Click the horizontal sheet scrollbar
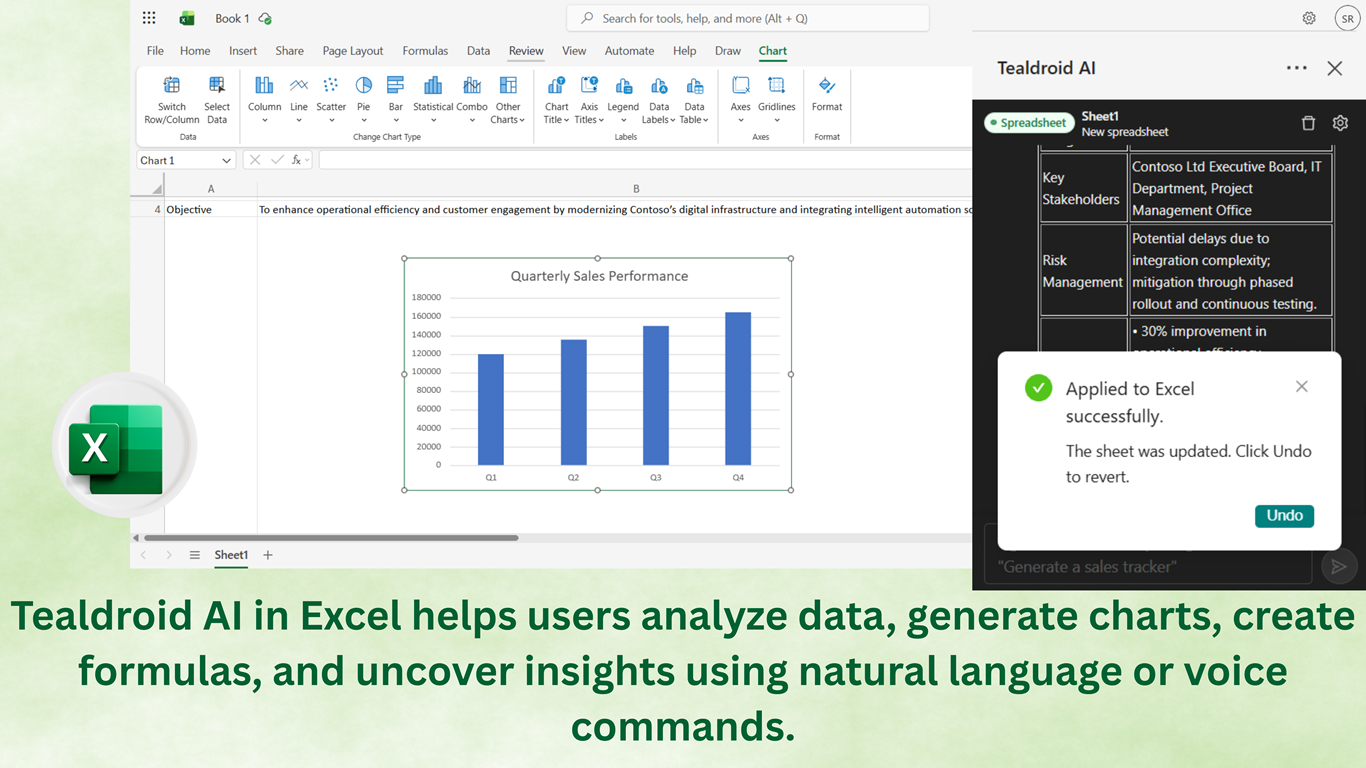The image size is (1366, 768). pyautogui.click(x=331, y=538)
